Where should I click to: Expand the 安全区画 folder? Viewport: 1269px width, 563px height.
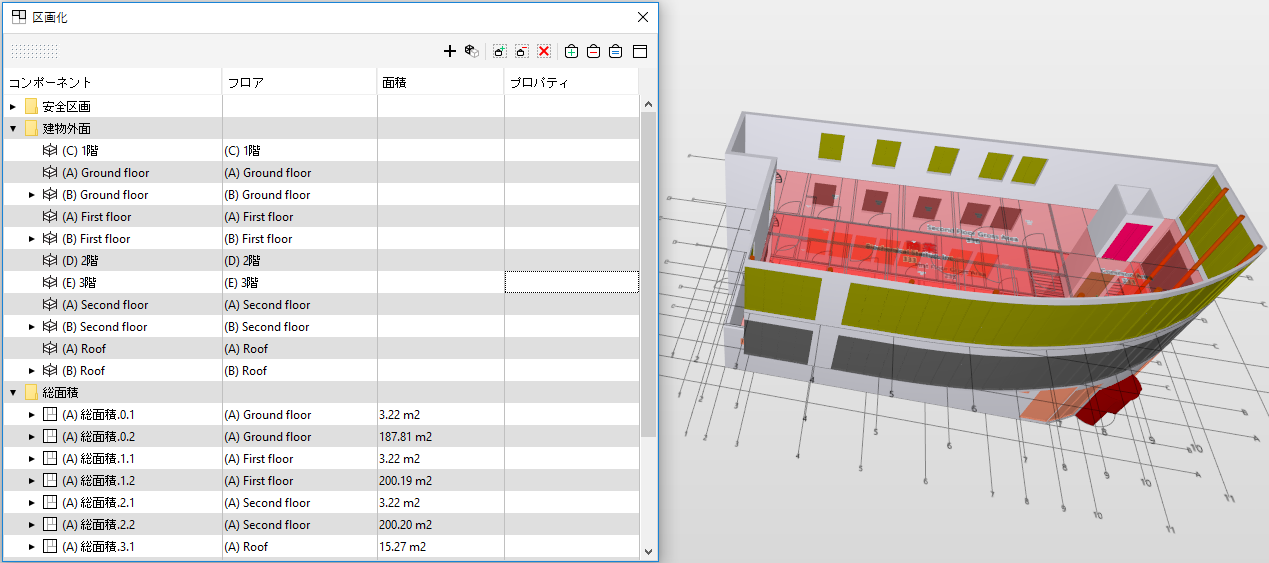tap(13, 106)
